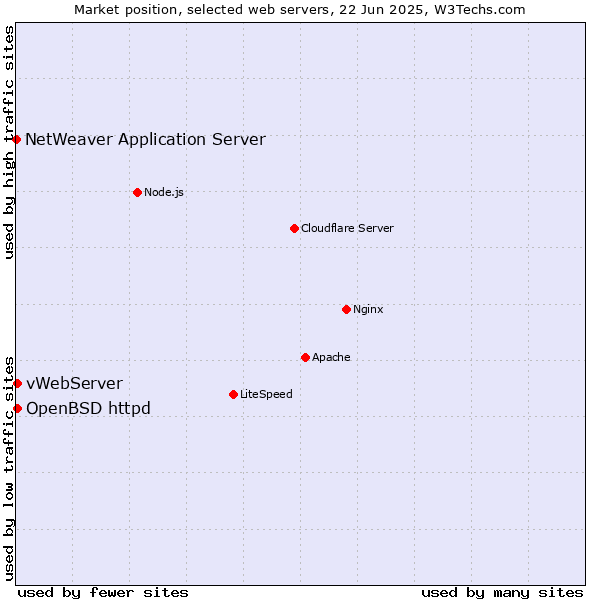Viewport: 600px width, 600px height.
Task: Click the vWebServer data point
Action: coord(18,383)
